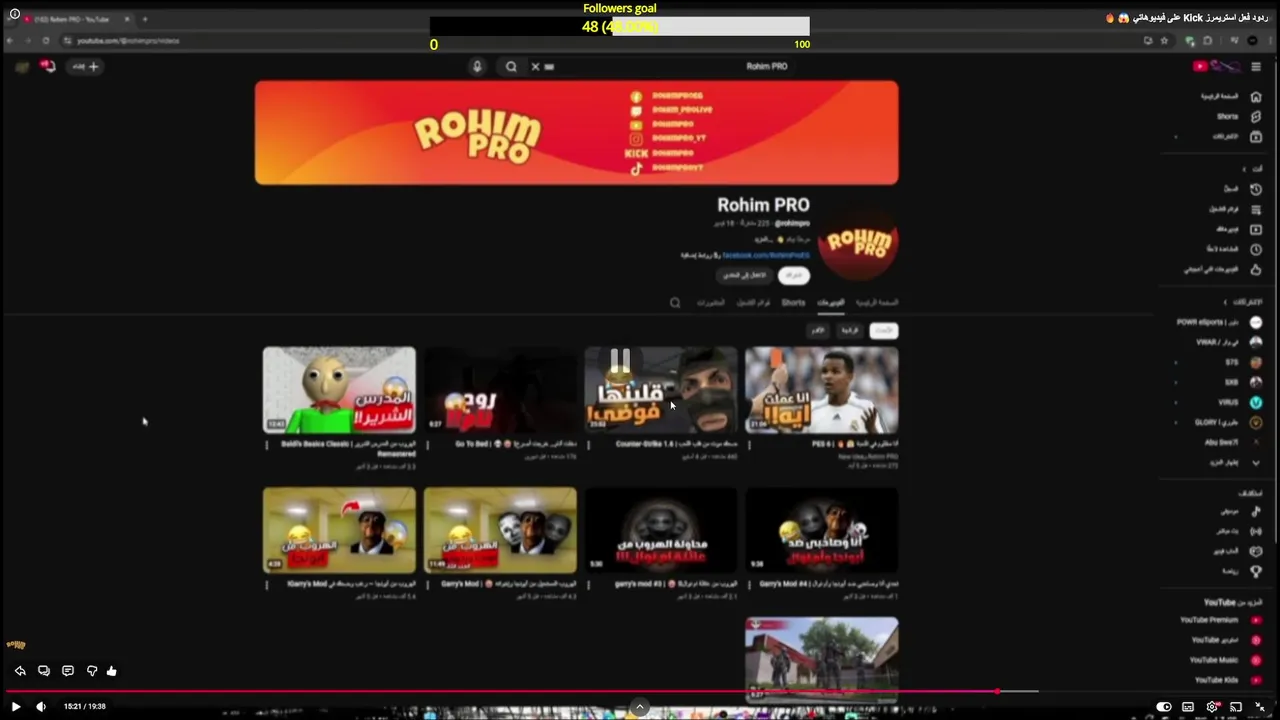Open YouTube Home in sidebar
This screenshot has height=720, width=1280.
tap(1233, 96)
